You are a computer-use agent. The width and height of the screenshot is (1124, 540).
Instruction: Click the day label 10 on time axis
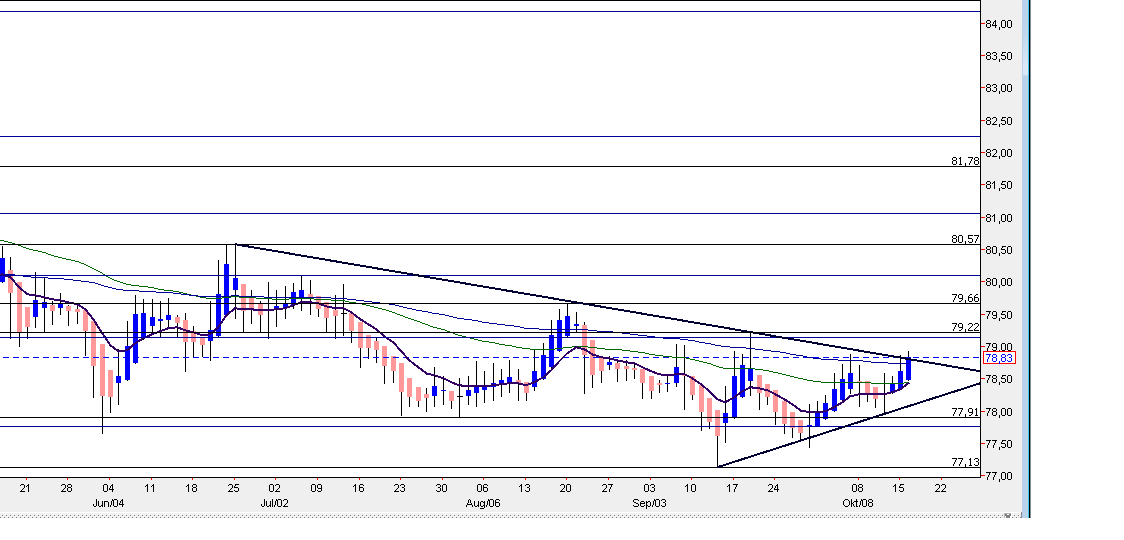(691, 488)
